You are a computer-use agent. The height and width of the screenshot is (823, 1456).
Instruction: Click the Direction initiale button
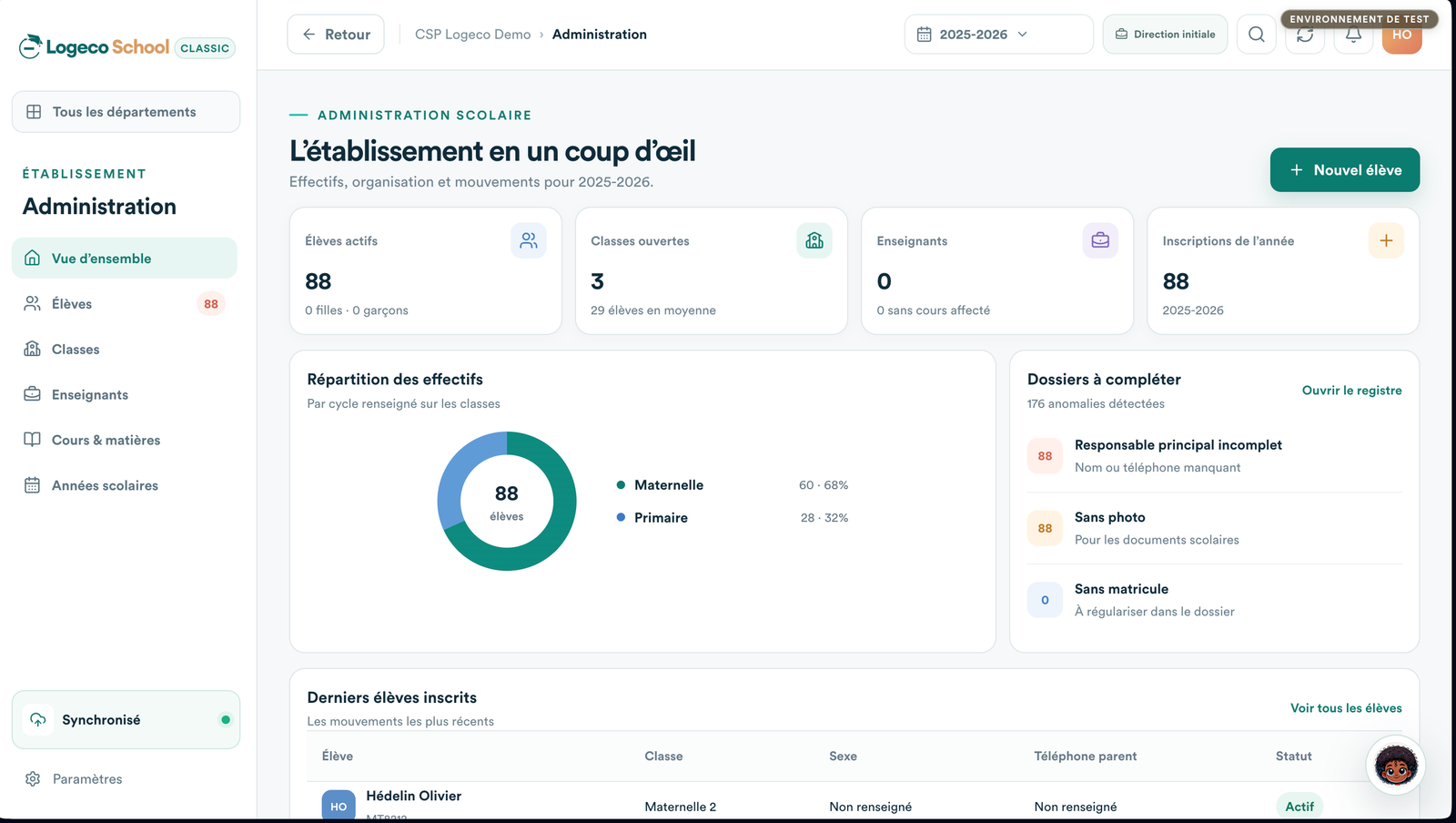coord(1165,35)
